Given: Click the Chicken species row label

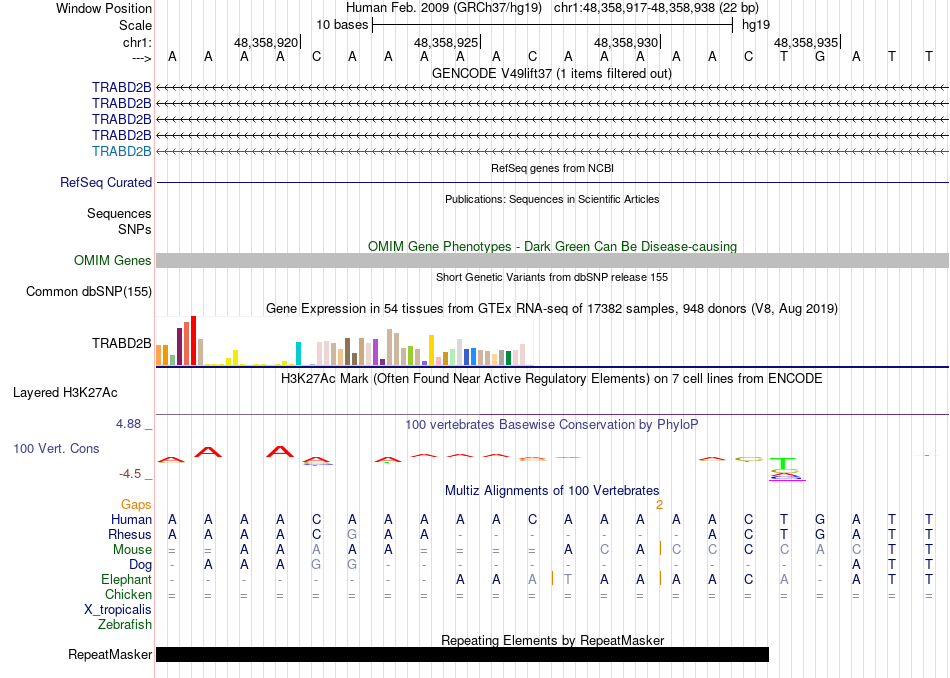Looking at the screenshot, I should [x=128, y=594].
